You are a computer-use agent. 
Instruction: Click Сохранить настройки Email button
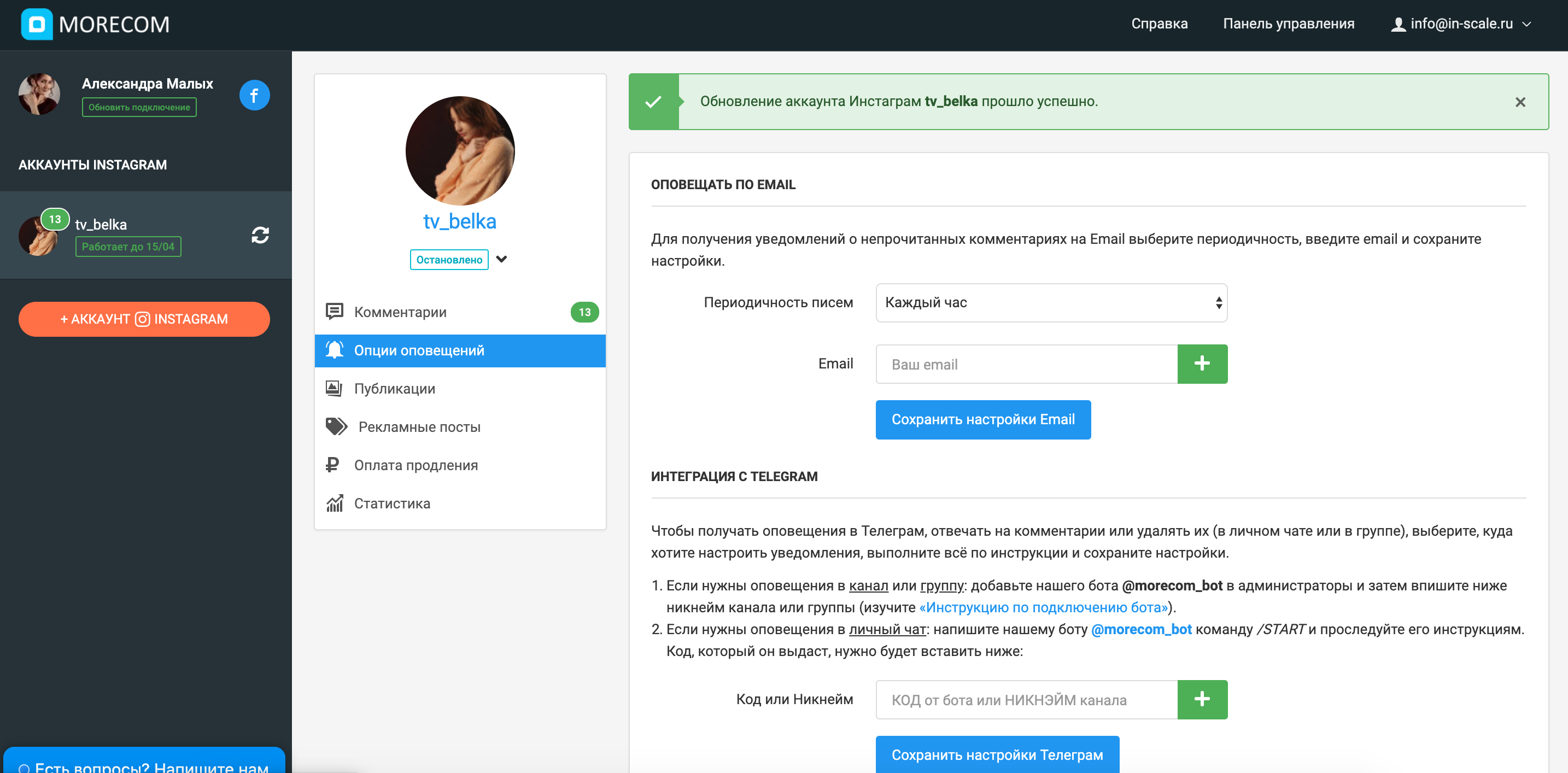click(x=983, y=419)
